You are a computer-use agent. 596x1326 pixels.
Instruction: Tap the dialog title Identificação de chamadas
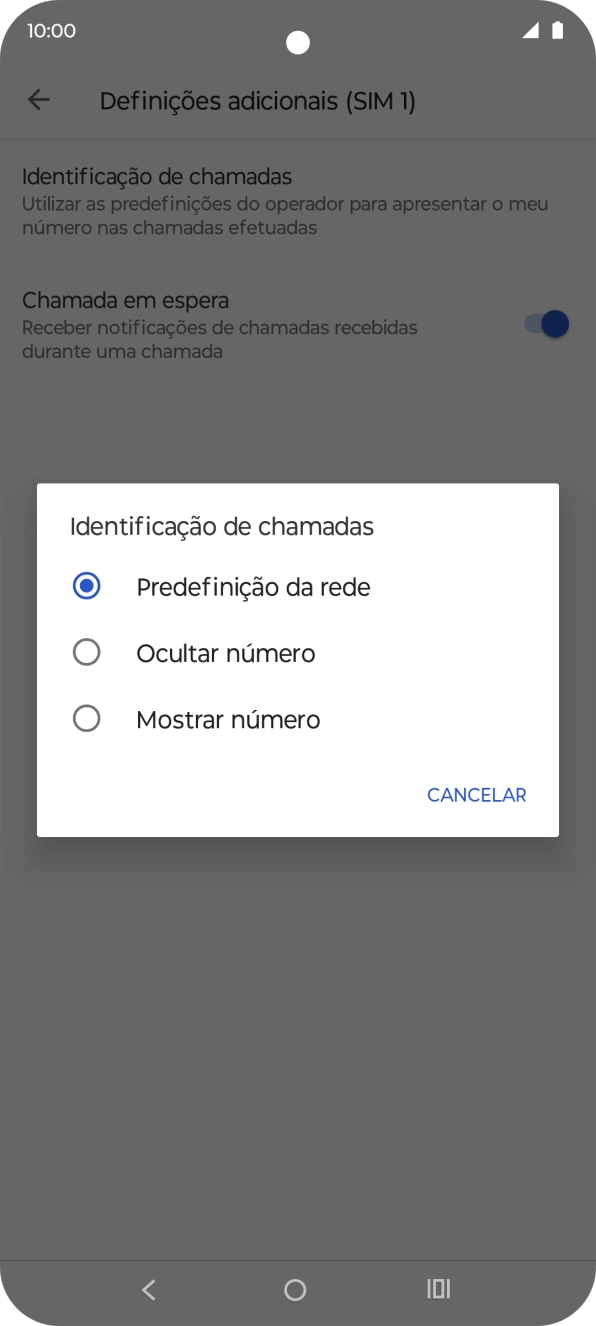tap(221, 526)
